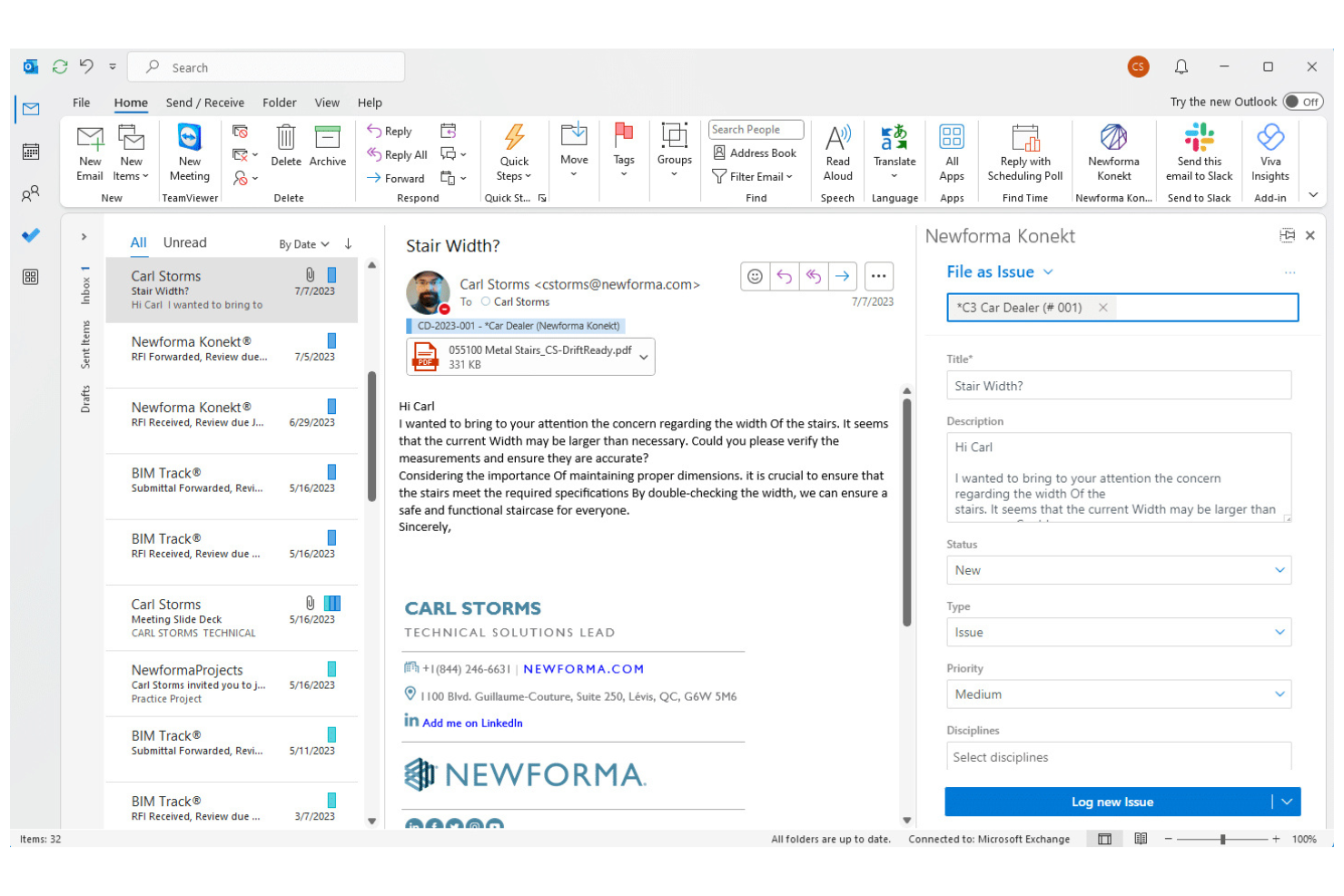Switch to the Send / Receive tab
Viewport: 1344px width, 896px height.
(x=205, y=103)
